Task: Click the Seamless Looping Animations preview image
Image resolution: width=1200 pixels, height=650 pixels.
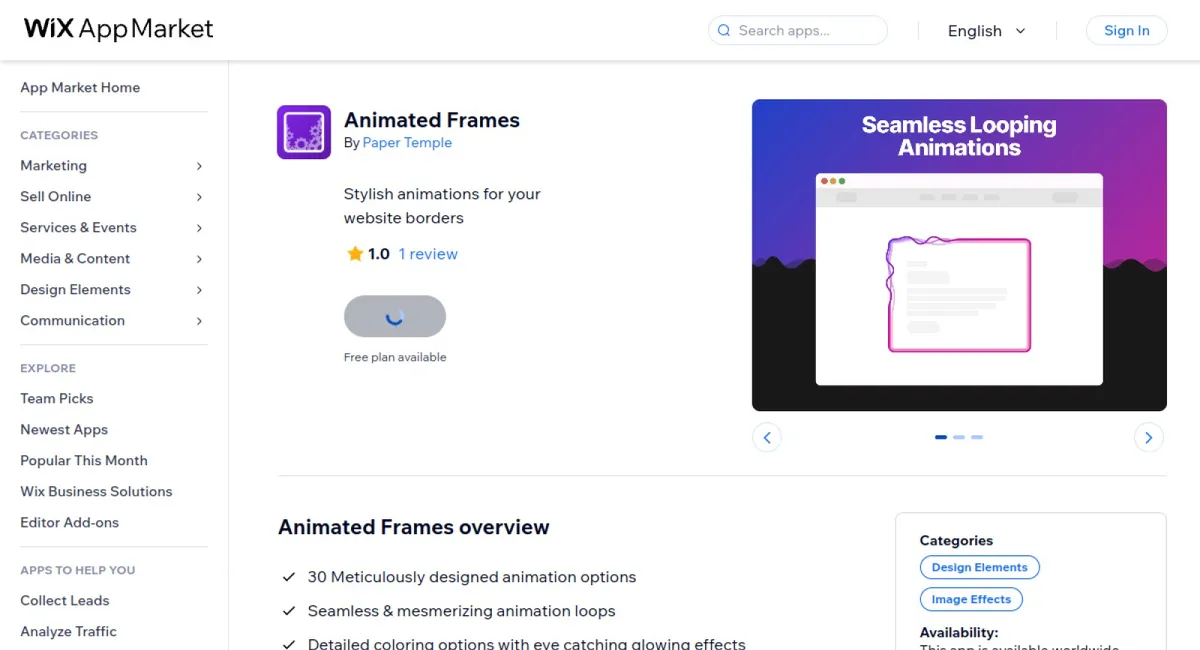Action: (959, 255)
